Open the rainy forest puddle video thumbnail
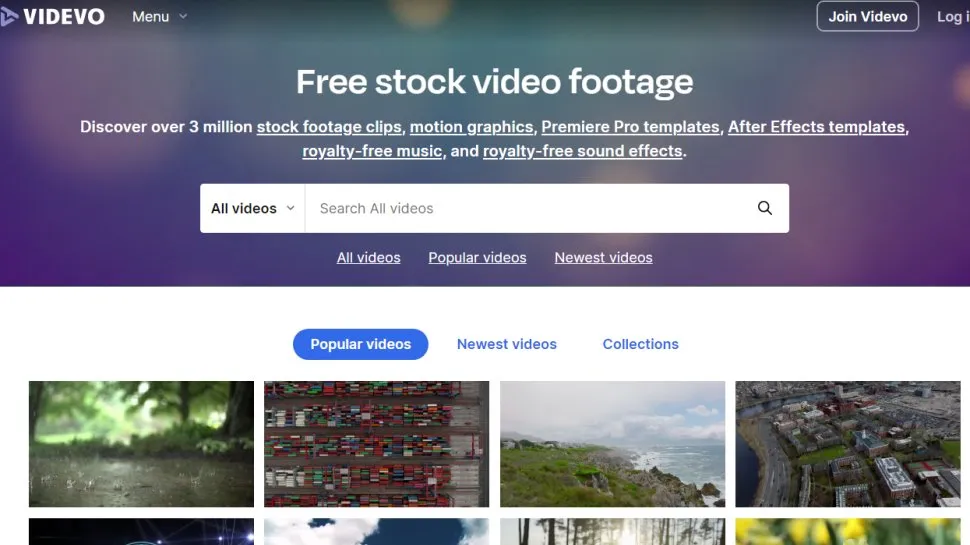 (141, 444)
